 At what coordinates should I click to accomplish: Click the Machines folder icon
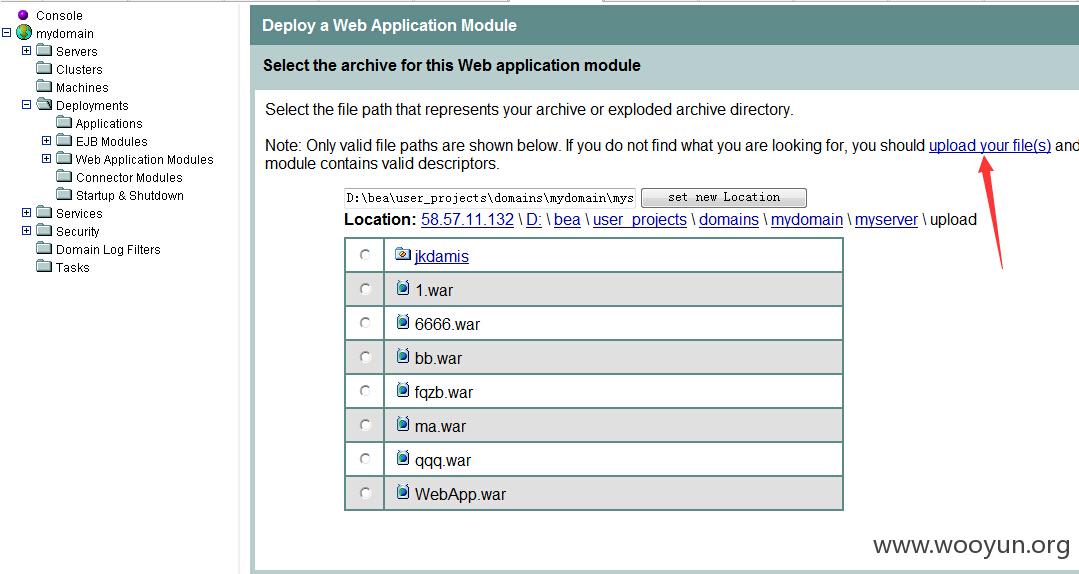point(44,86)
